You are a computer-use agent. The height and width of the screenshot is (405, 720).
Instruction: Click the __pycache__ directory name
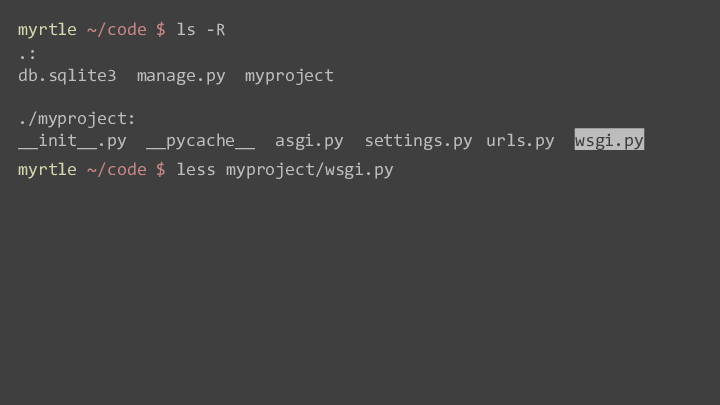[201, 141]
